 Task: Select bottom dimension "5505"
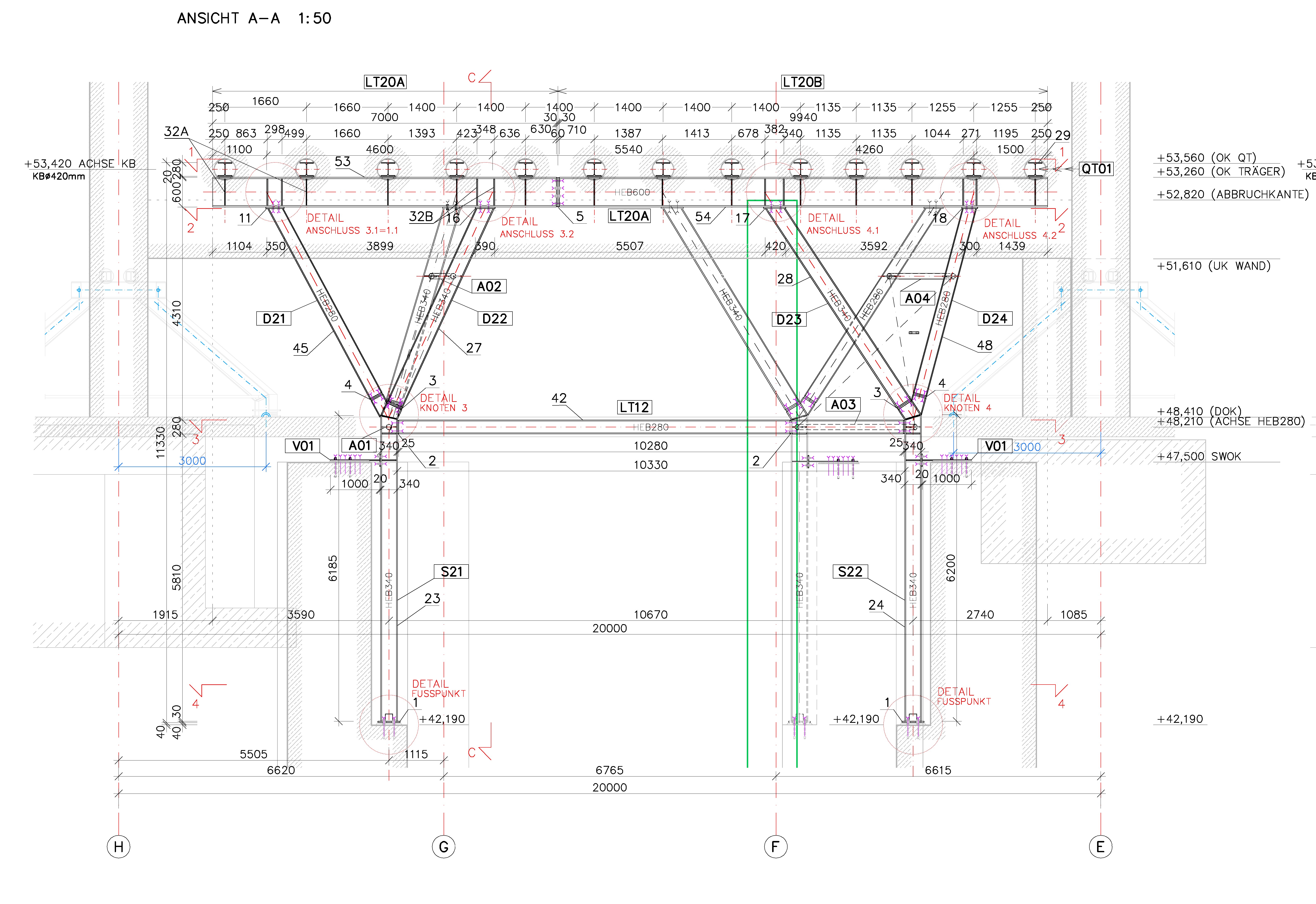253,754
